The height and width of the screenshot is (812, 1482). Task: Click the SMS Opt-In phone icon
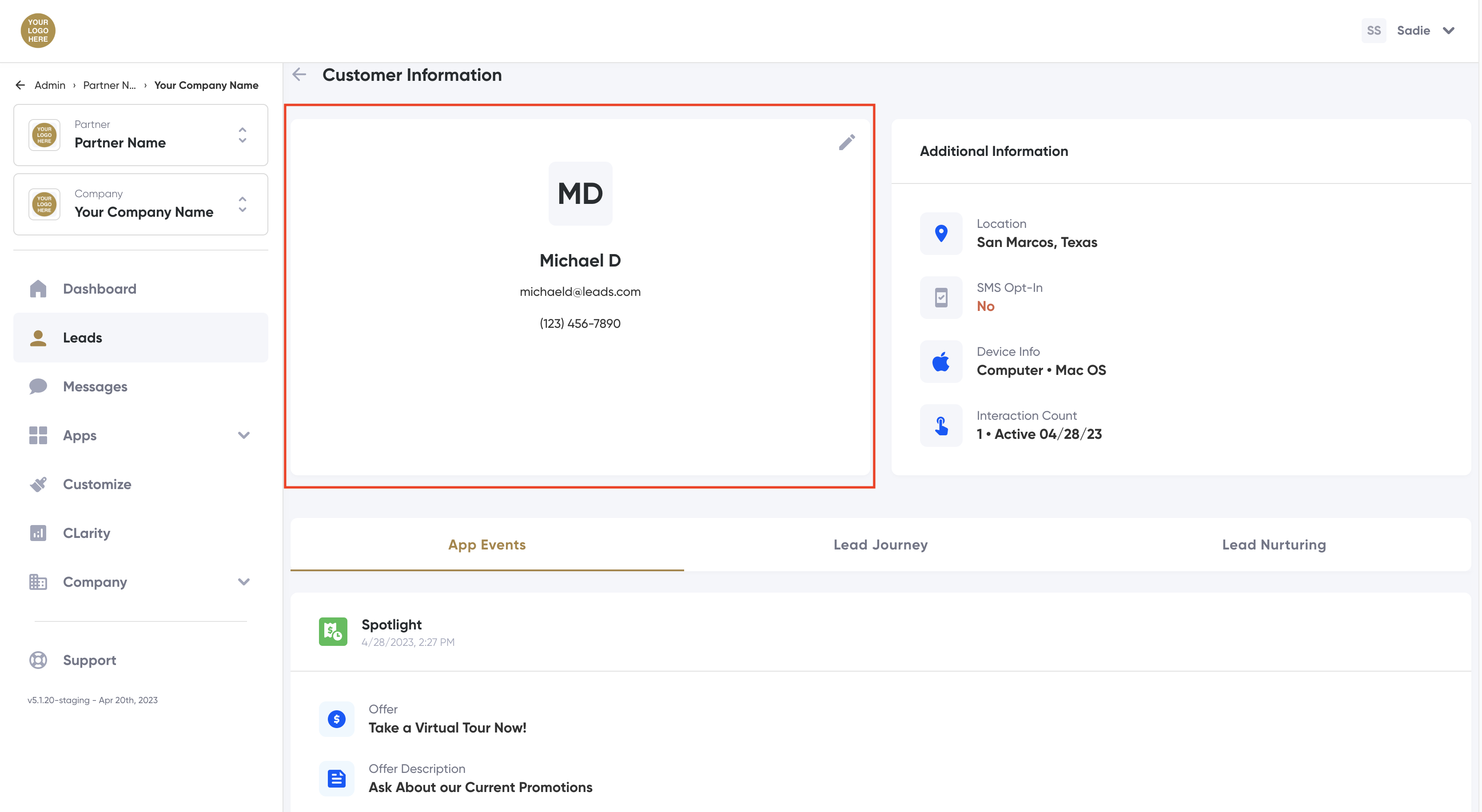(x=940, y=297)
